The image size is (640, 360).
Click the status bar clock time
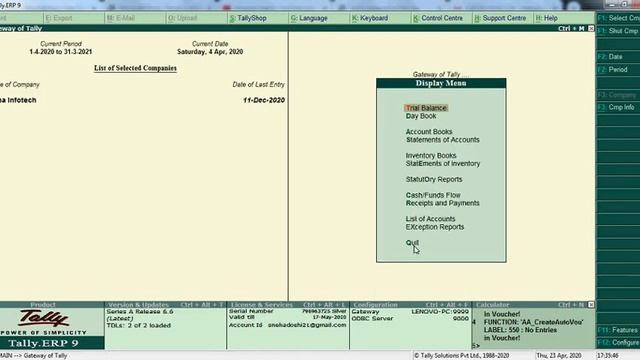click(607, 356)
